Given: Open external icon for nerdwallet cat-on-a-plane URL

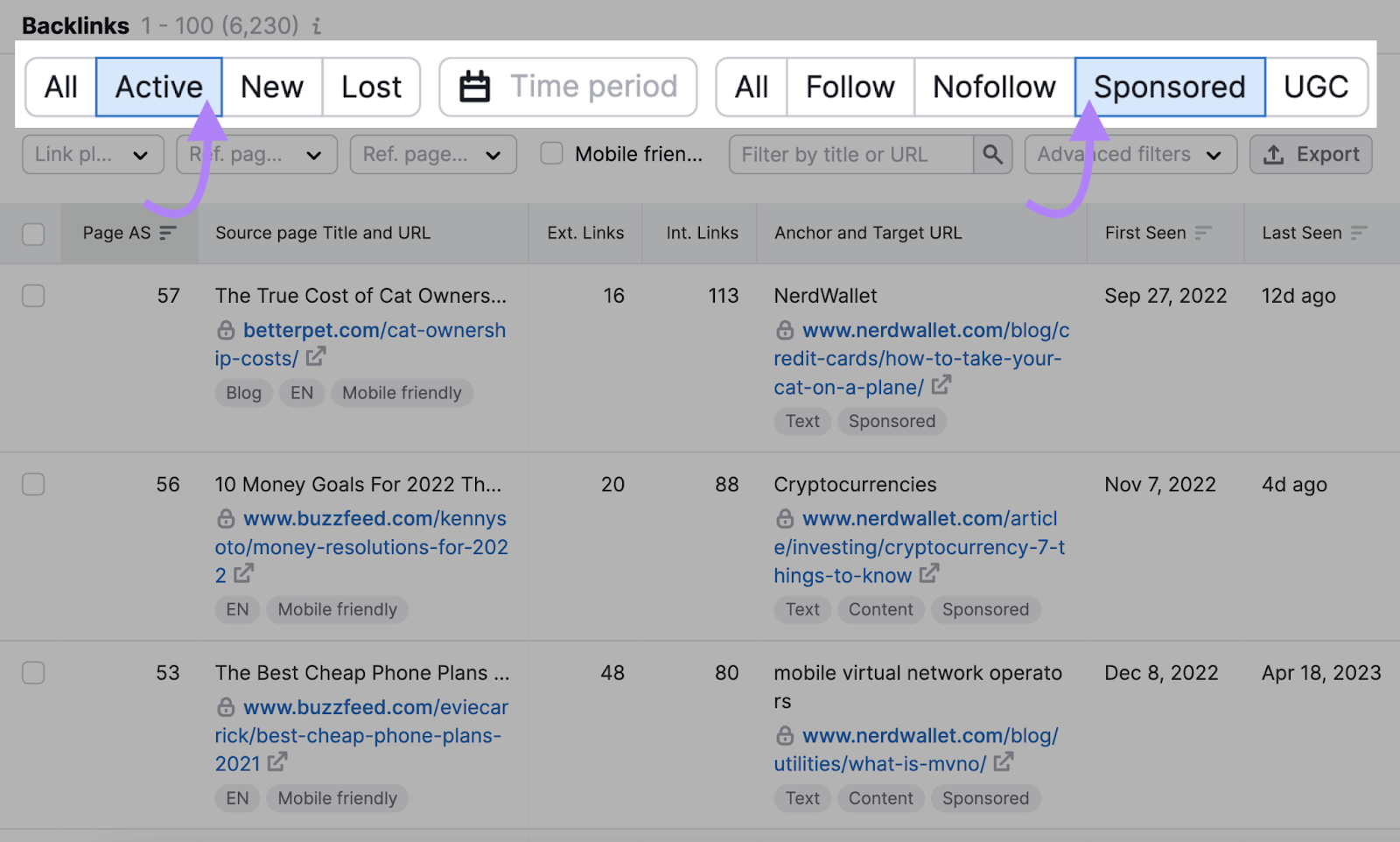Looking at the screenshot, I should point(941,385).
